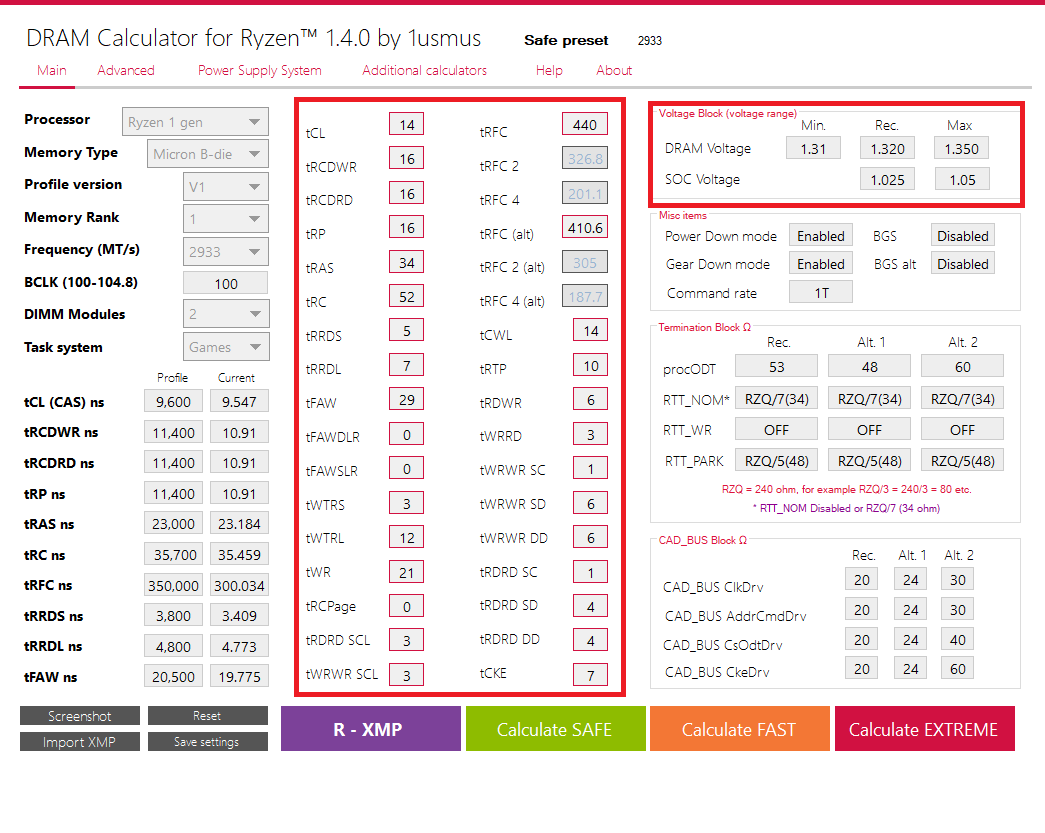Open the Profile version dropdown
Screen dimensions: 1045x833
tap(226, 187)
